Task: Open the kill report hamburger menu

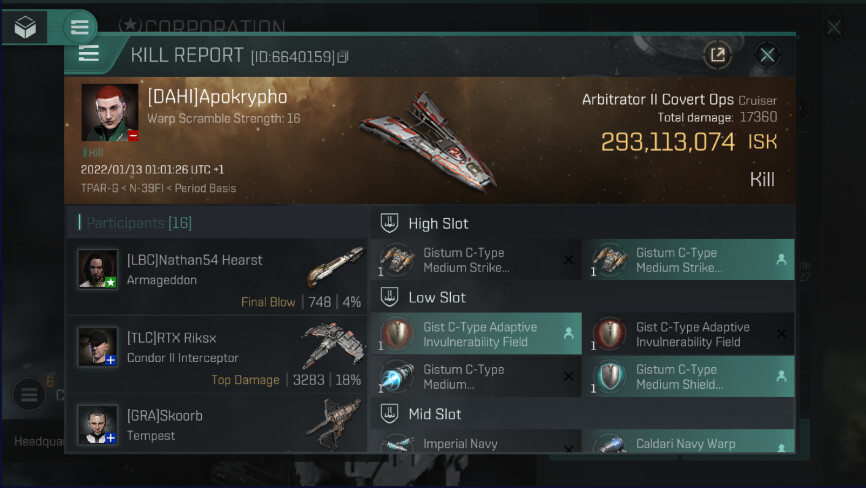Action: click(x=89, y=54)
